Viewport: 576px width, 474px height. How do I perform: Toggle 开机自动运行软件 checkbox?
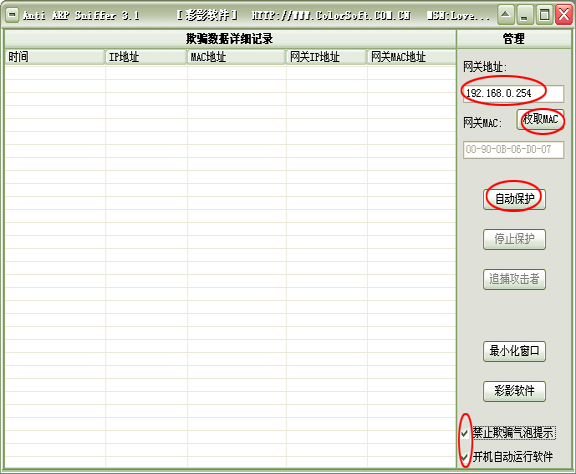pyautogui.click(x=465, y=457)
